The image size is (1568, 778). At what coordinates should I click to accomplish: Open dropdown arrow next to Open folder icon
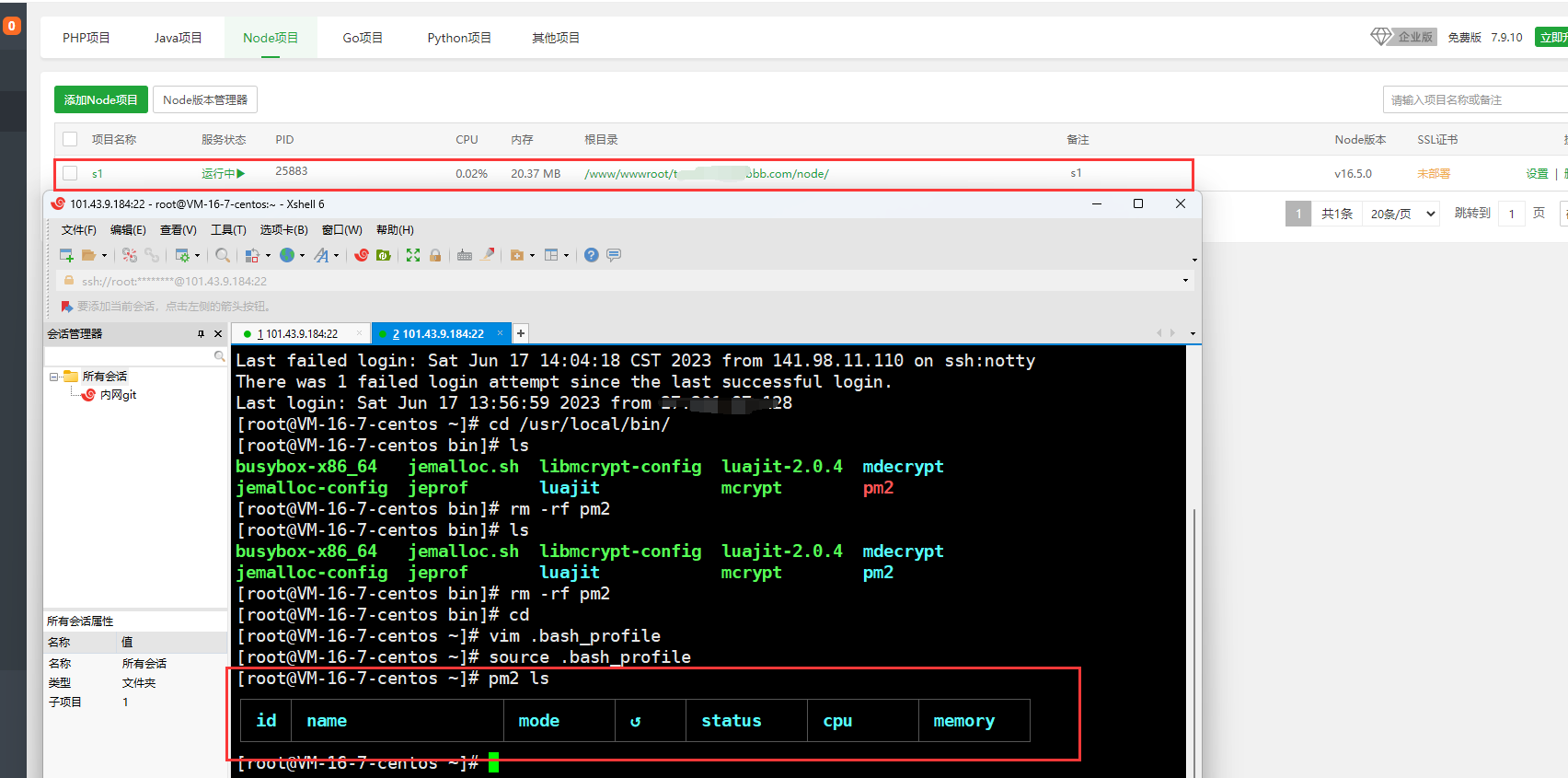coord(104,256)
